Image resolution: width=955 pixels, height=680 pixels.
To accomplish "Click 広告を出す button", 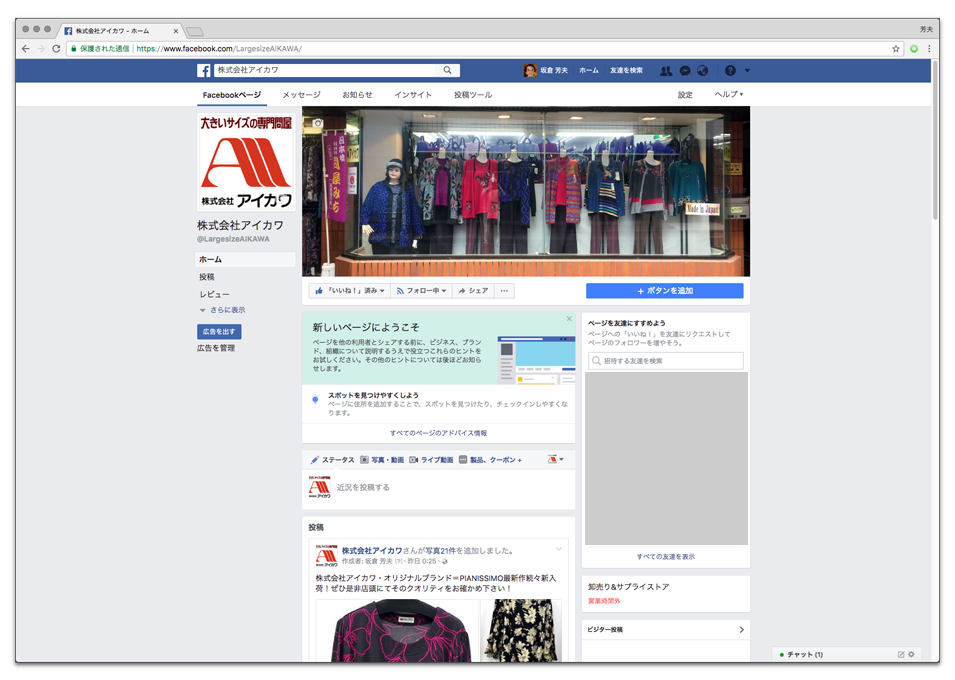I will click(219, 331).
